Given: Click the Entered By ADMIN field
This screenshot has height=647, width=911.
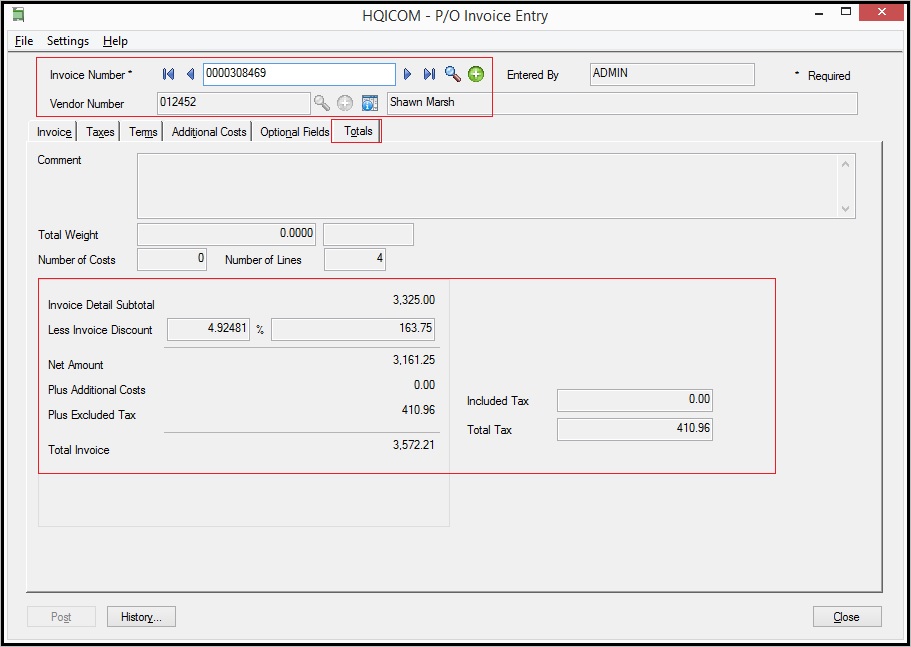Looking at the screenshot, I should pos(672,74).
